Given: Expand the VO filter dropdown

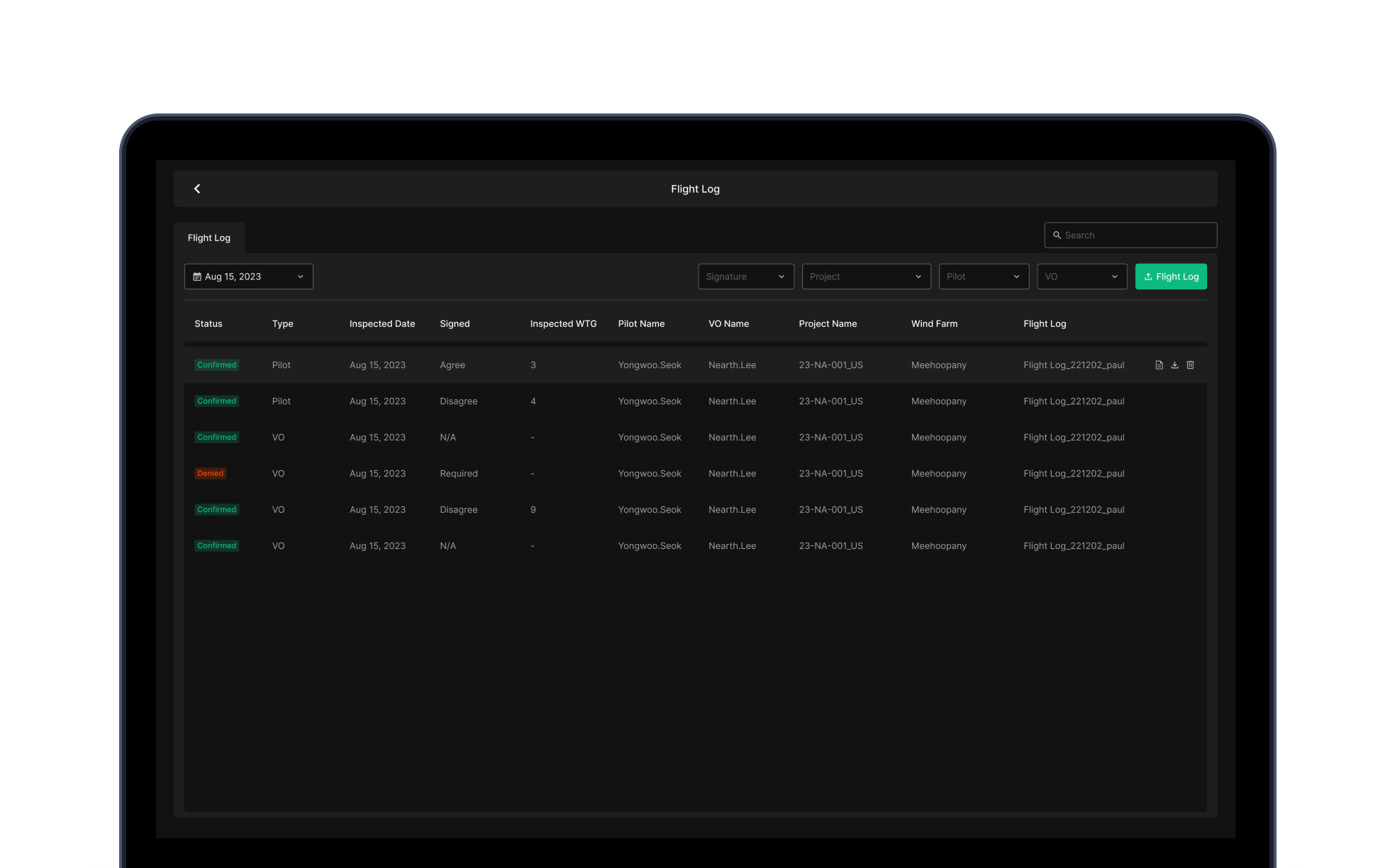Looking at the screenshot, I should click(x=1082, y=277).
